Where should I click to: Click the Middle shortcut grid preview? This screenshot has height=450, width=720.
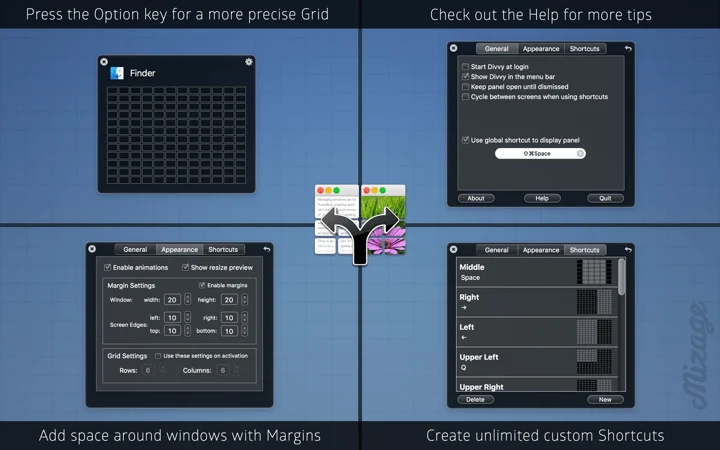pos(594,272)
